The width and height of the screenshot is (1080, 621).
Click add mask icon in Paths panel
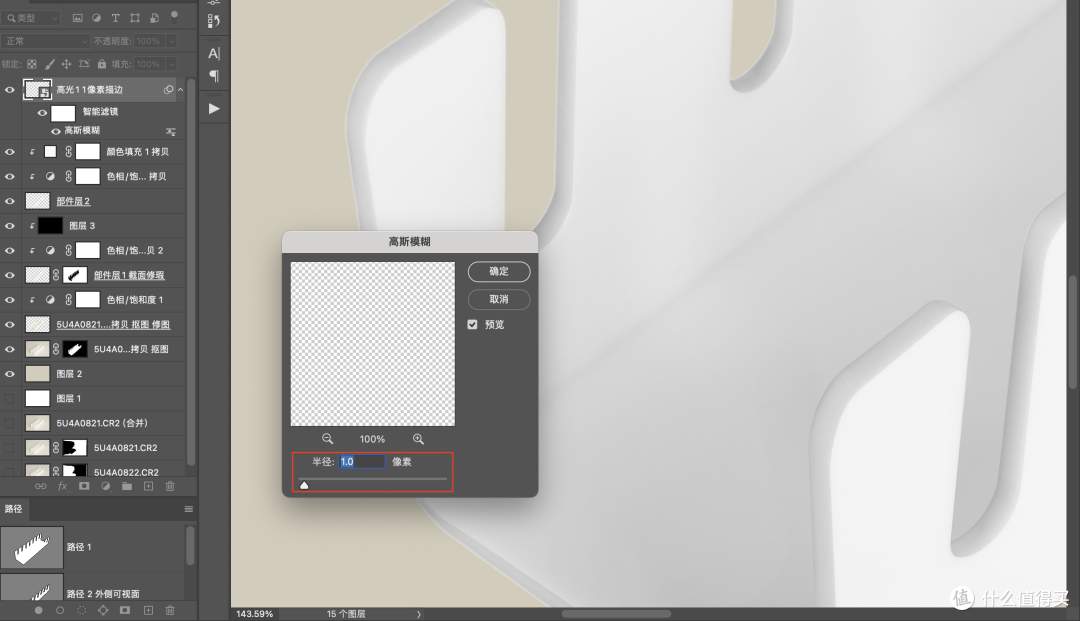point(125,611)
